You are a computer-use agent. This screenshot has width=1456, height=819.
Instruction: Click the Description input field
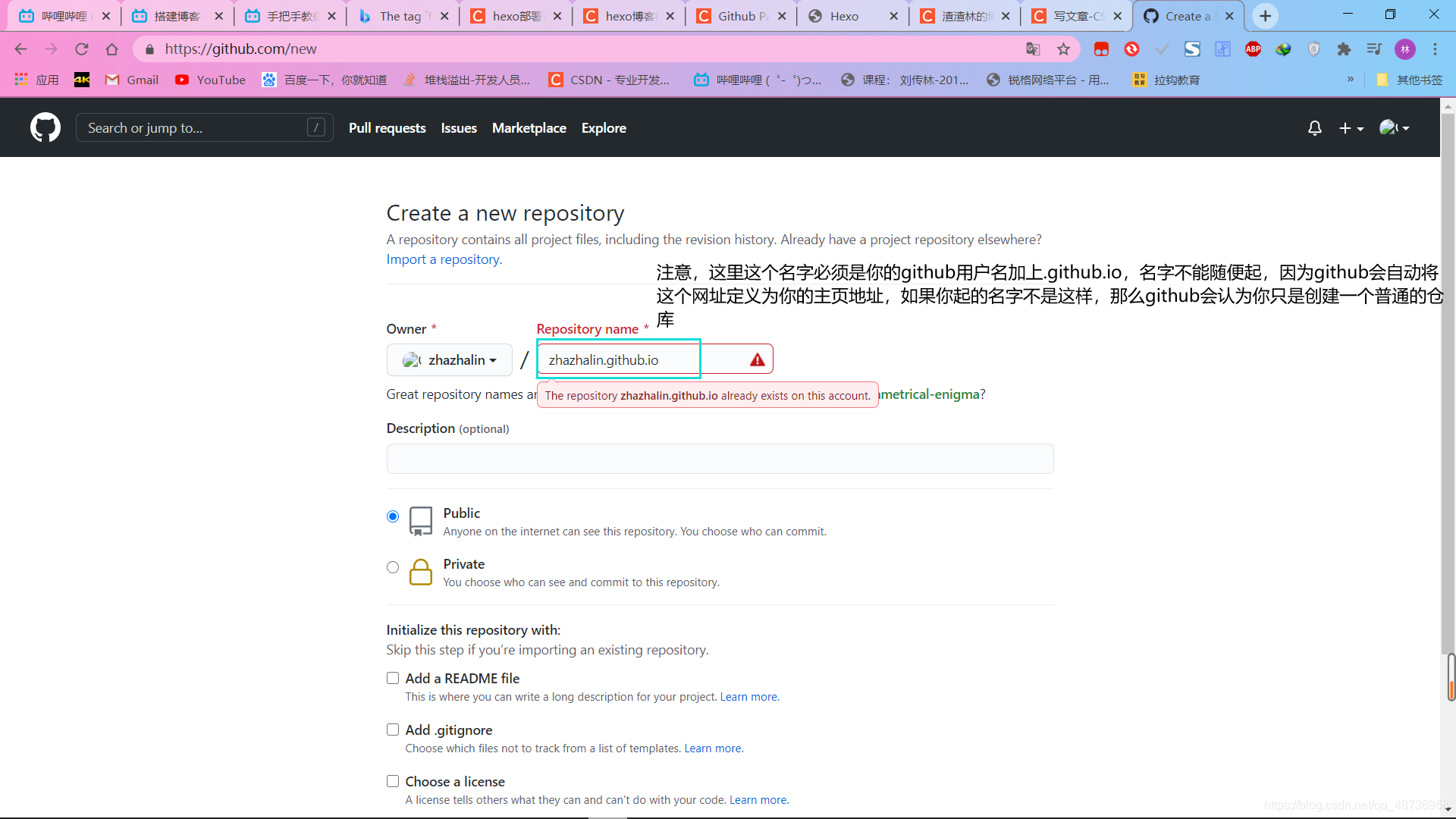(720, 459)
